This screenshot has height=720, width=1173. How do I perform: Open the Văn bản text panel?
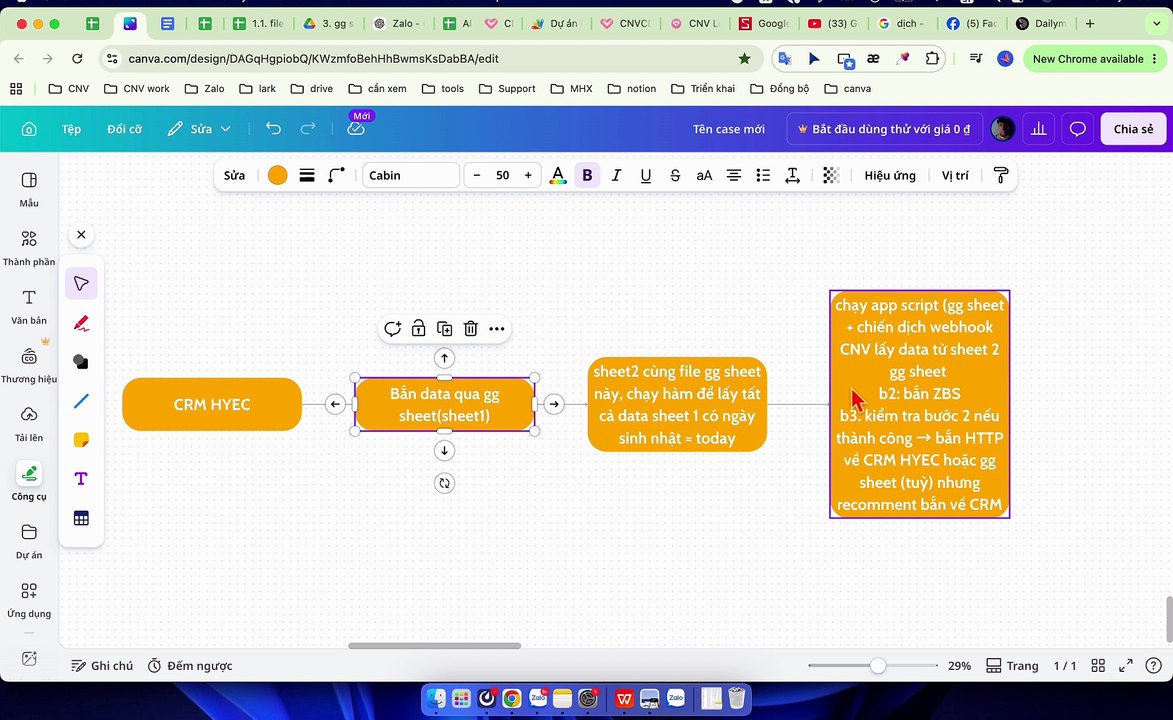coord(29,307)
